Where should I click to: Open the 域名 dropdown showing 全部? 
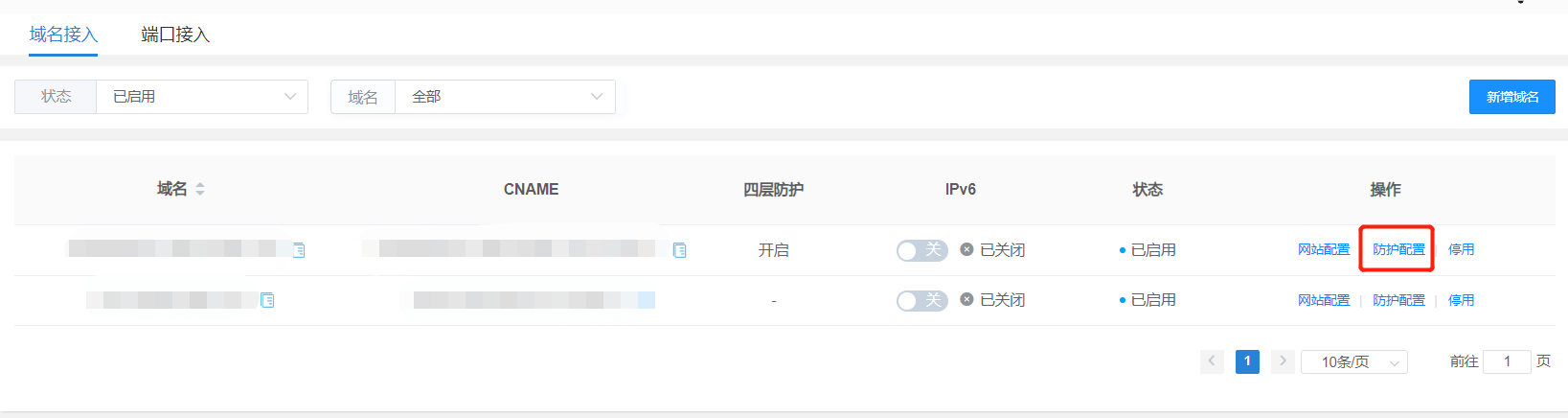[x=505, y=97]
